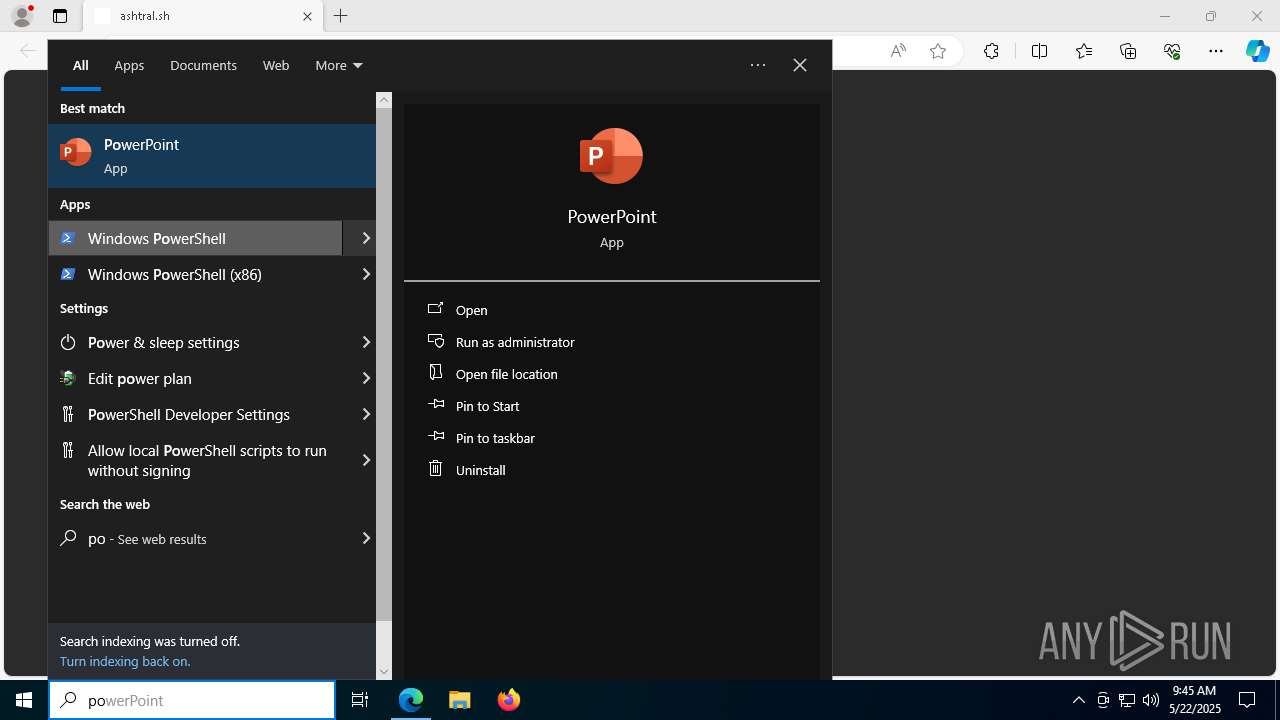Open Edge profile avatar
1280x720 pixels.
(x=22, y=16)
